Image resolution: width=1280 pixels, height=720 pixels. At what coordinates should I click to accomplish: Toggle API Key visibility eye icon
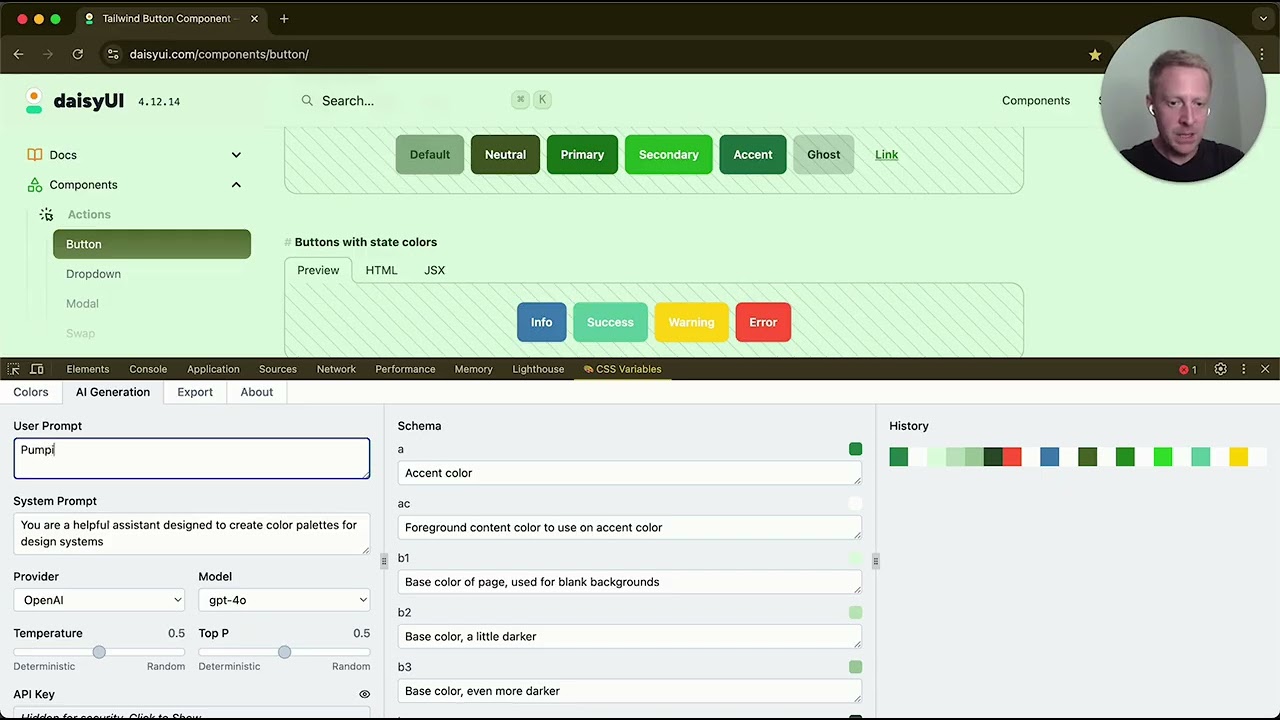point(364,694)
